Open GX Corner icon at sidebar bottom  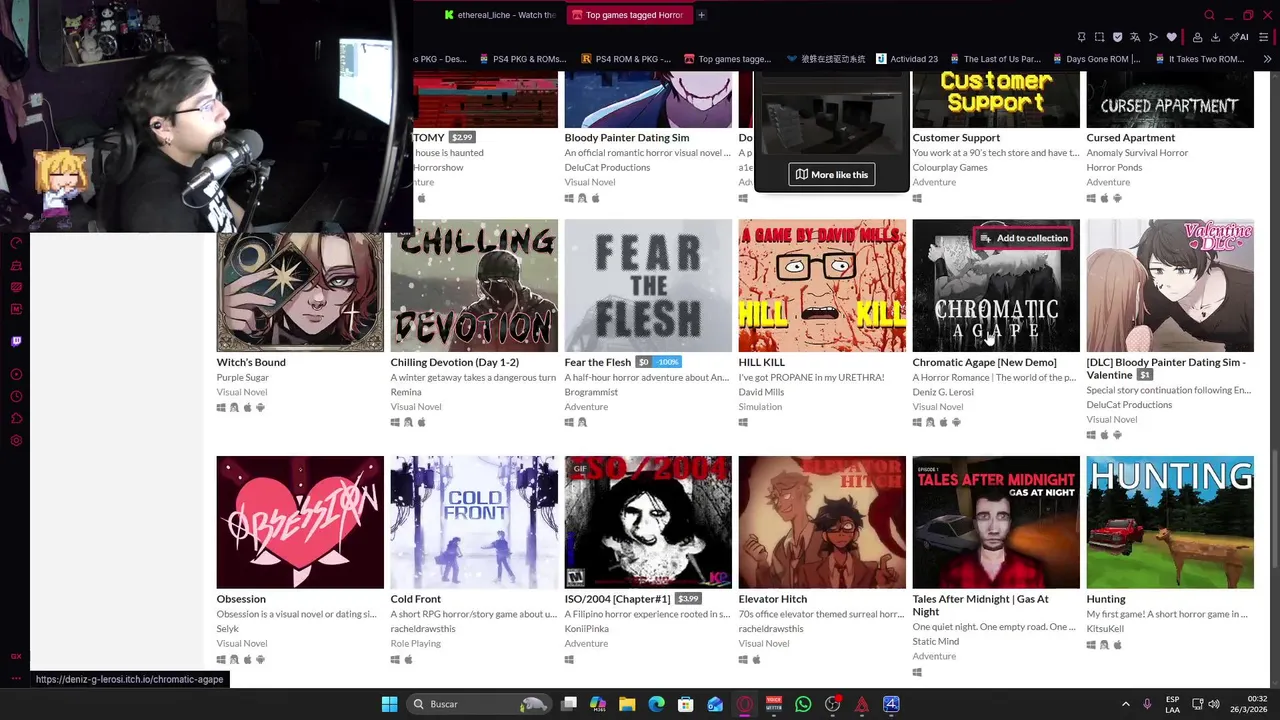tap(16, 657)
